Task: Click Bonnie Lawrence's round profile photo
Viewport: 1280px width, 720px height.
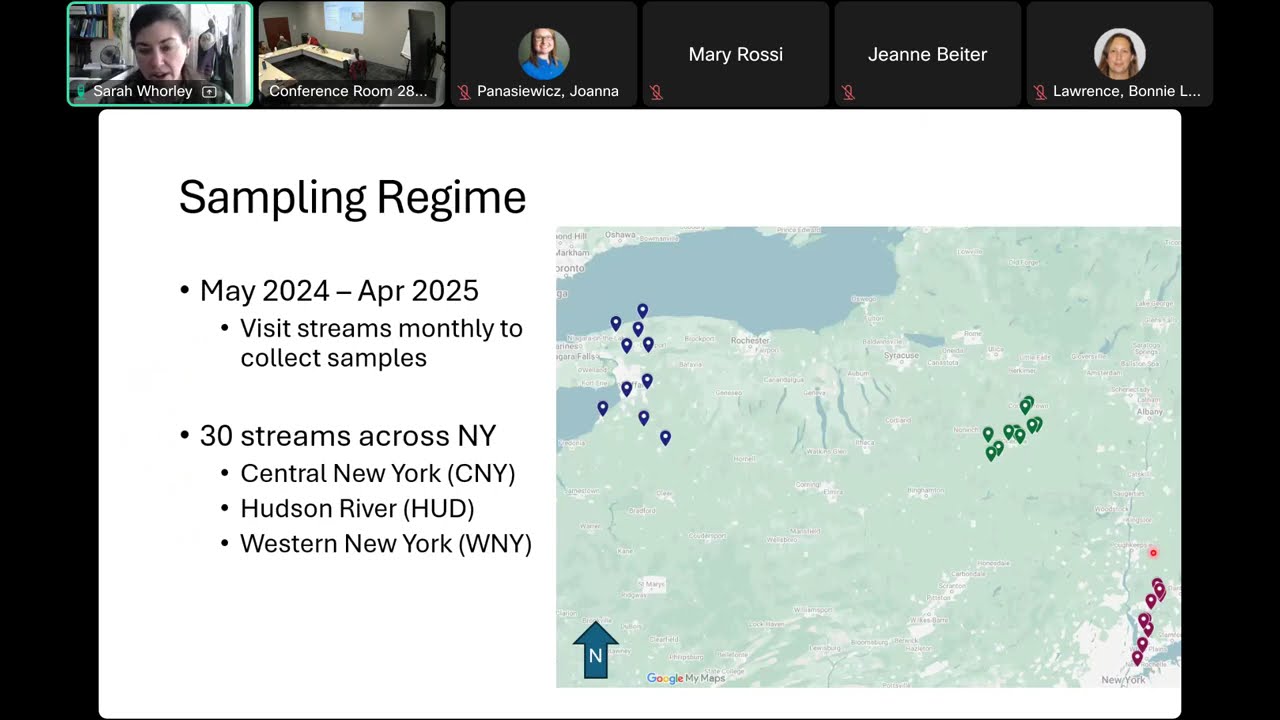Action: 1119,54
